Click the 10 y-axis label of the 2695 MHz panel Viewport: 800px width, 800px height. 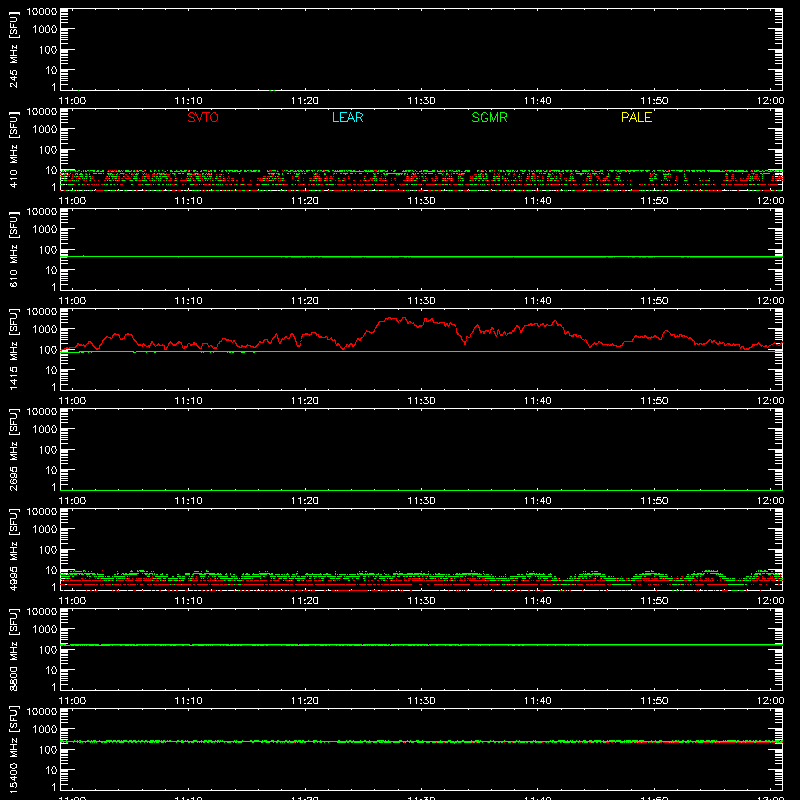point(51,470)
